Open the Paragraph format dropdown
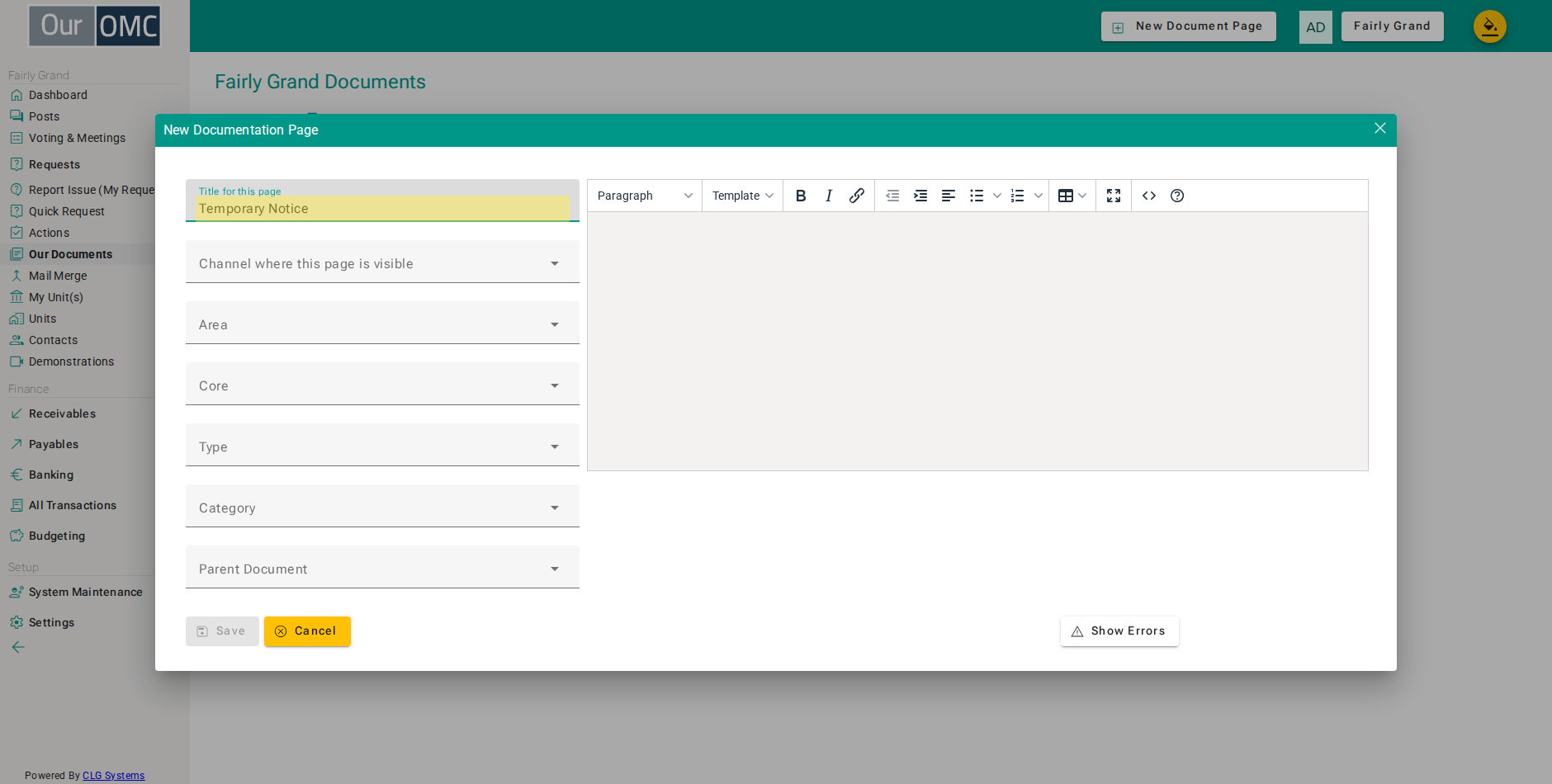This screenshot has width=1552, height=784. tap(645, 196)
